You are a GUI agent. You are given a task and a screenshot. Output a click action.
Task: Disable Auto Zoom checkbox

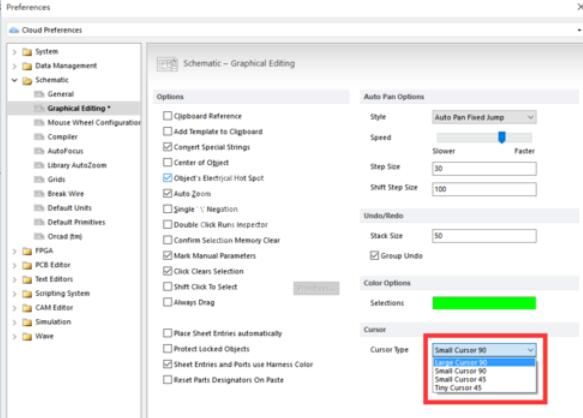pyautogui.click(x=167, y=193)
